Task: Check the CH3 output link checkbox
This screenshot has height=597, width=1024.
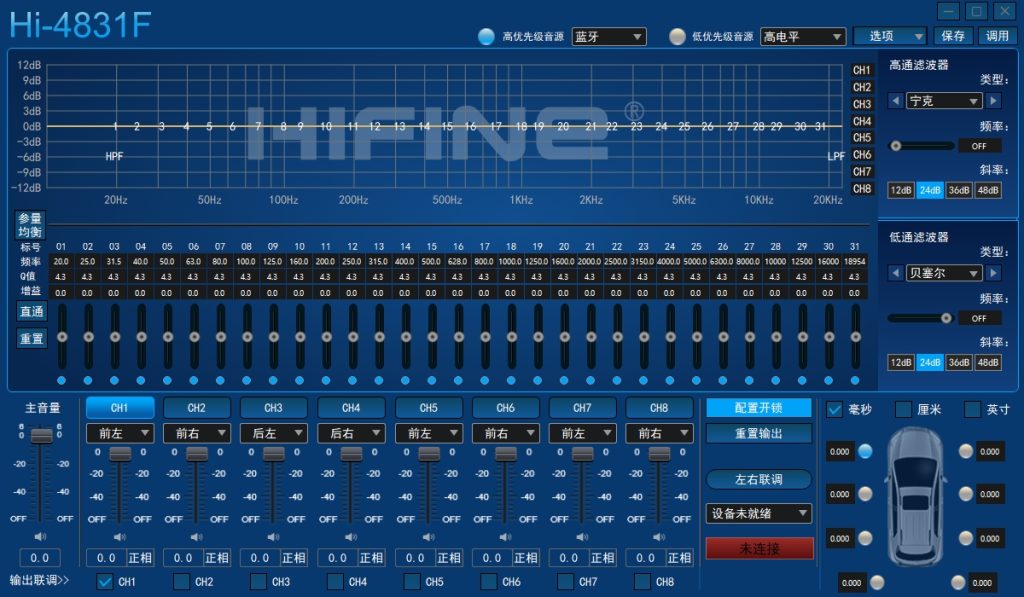Action: pyautogui.click(x=259, y=581)
